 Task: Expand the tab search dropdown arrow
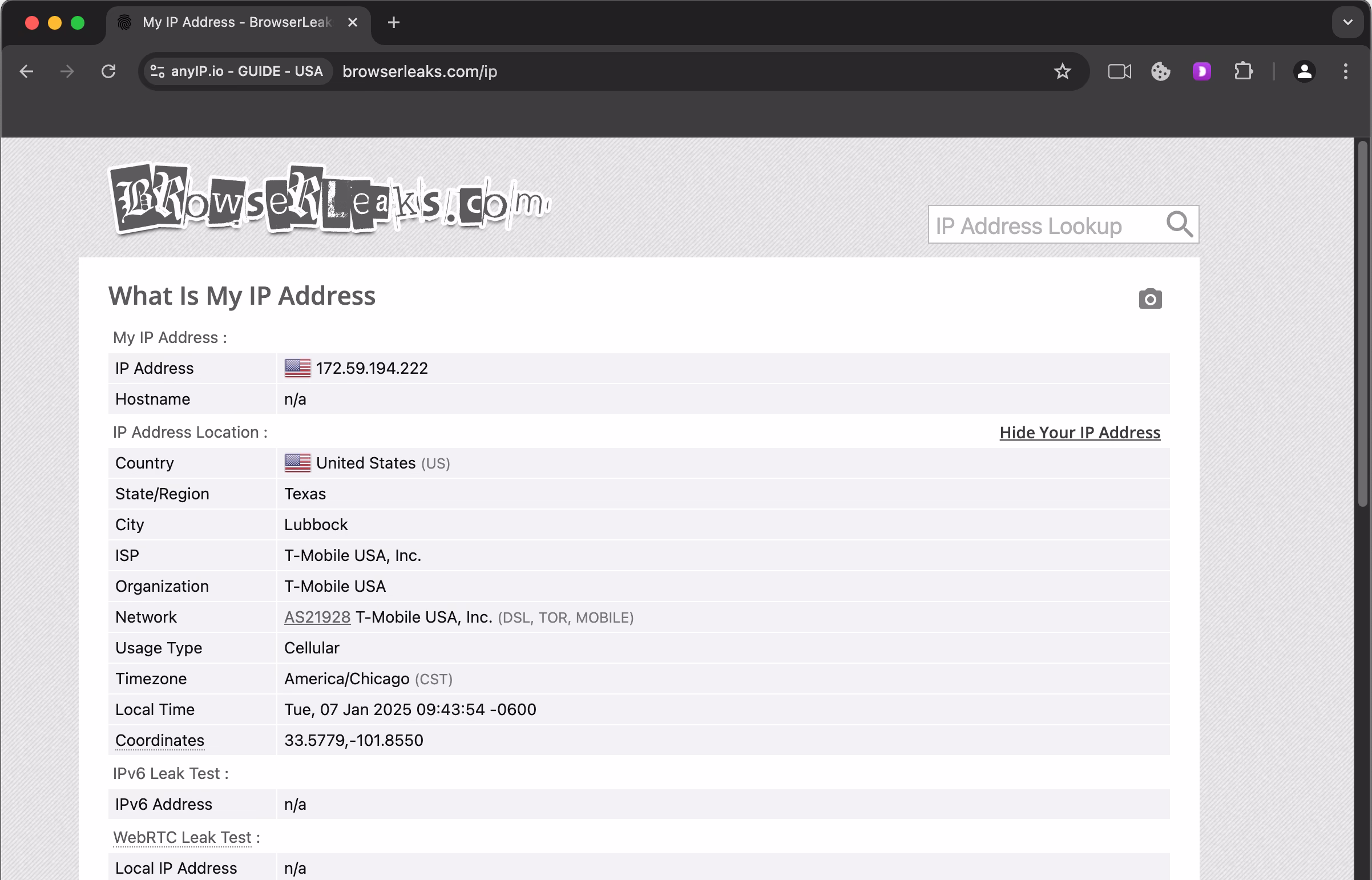point(1347,22)
